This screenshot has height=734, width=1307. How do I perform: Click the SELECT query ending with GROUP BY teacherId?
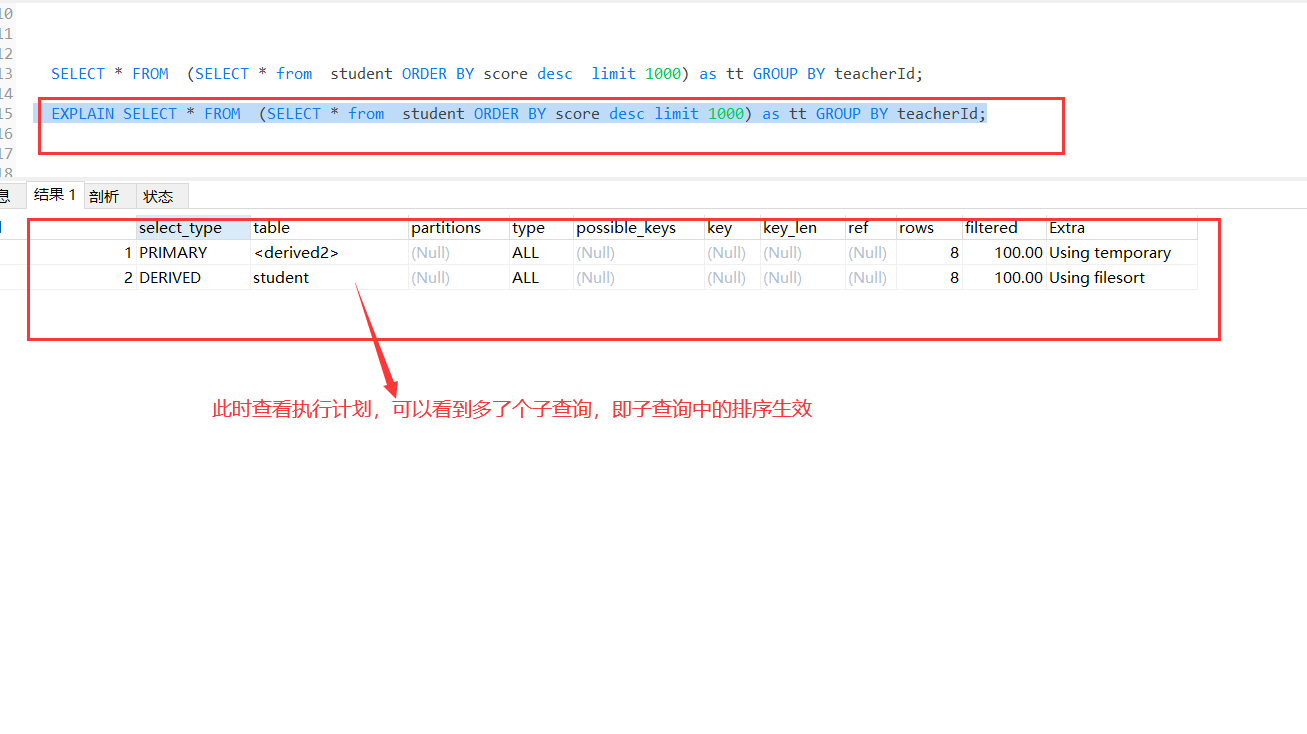[x=487, y=74]
